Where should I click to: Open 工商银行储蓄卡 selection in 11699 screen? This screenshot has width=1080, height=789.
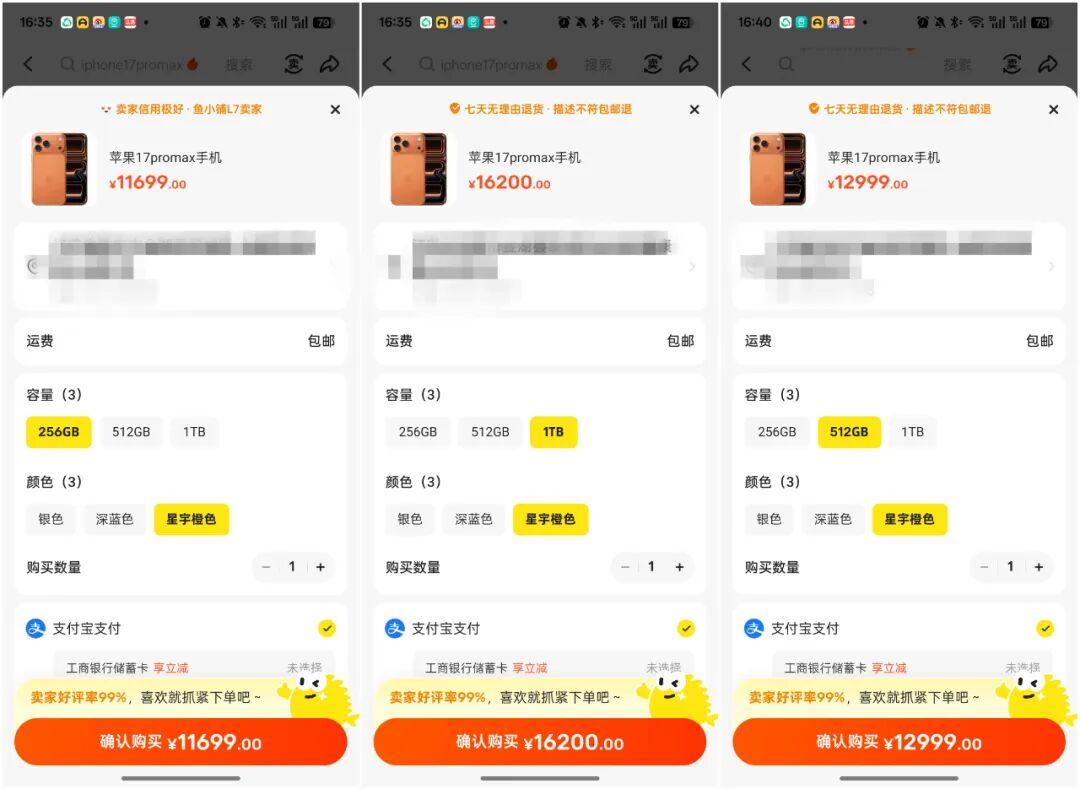coord(194,667)
